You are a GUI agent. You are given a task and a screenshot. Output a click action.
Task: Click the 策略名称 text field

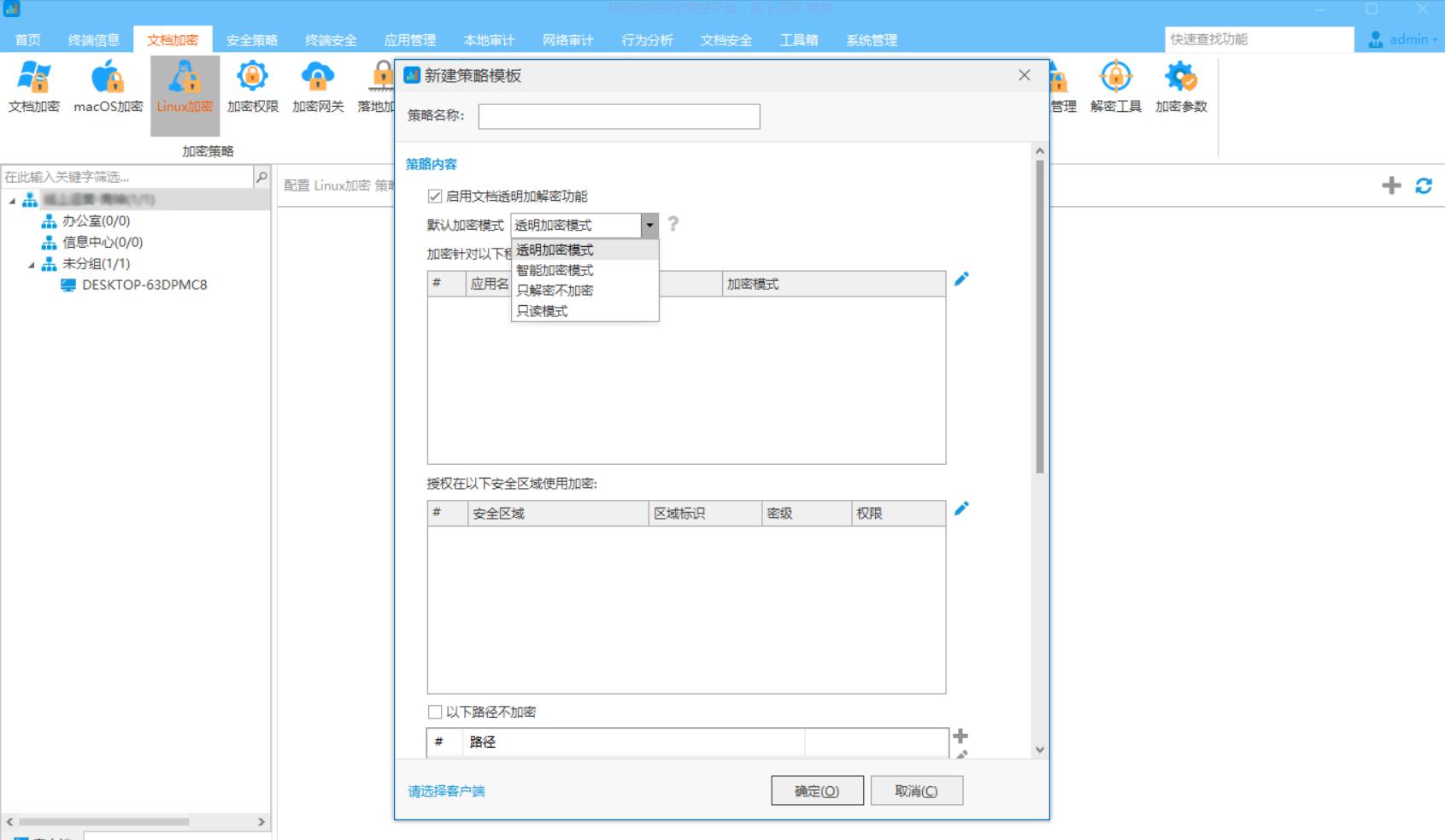click(x=619, y=117)
